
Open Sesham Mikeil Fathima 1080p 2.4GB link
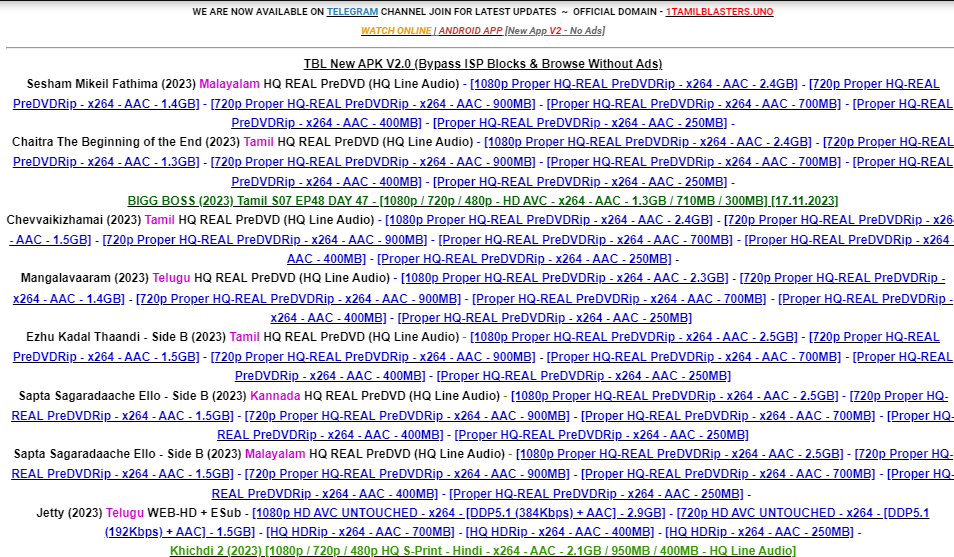(x=633, y=84)
